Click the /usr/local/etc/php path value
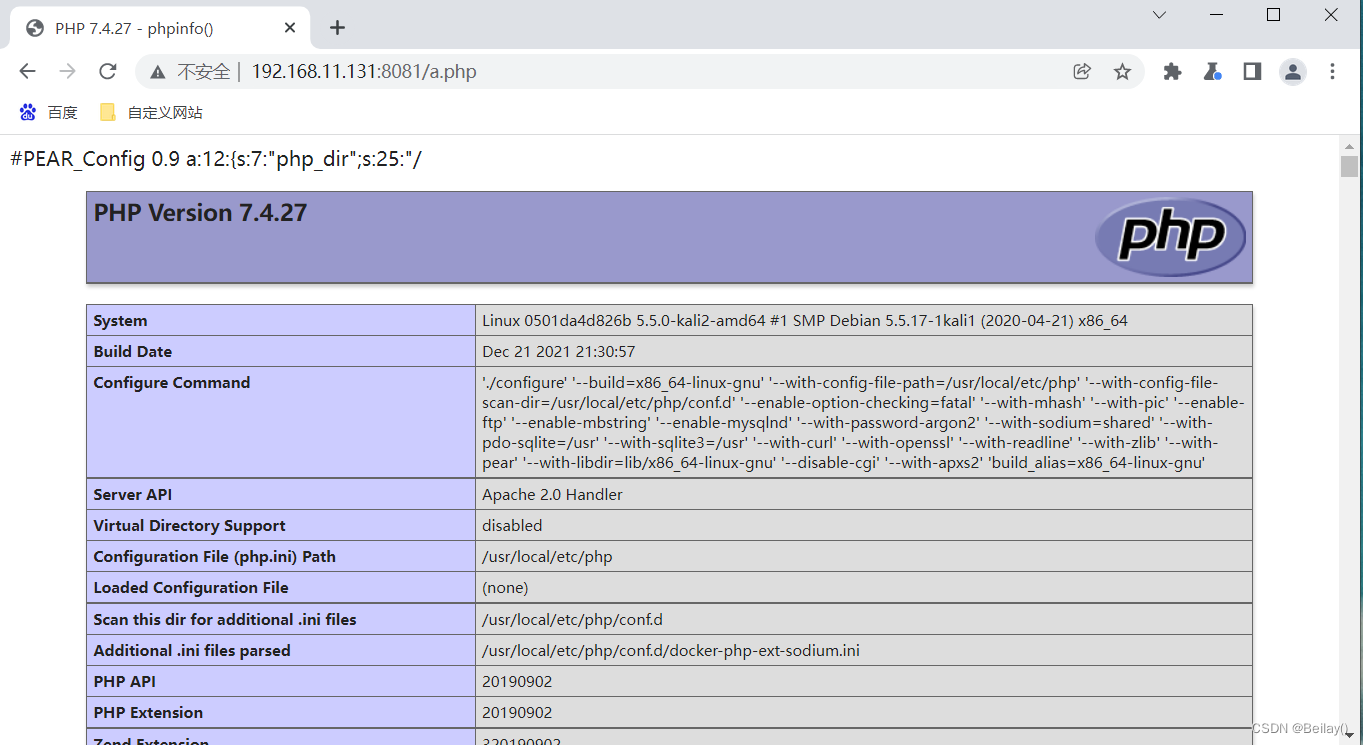Viewport: 1363px width, 745px height. click(547, 557)
